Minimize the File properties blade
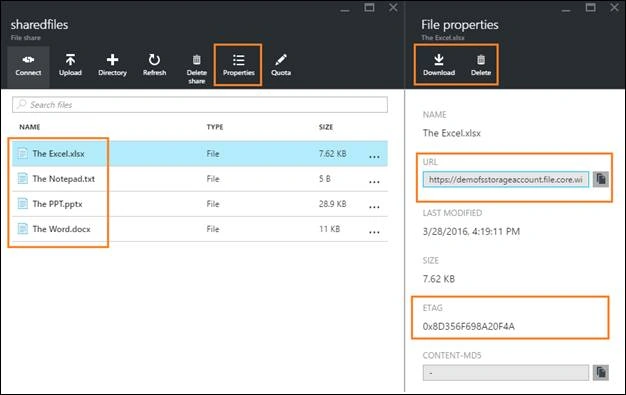Screen dimensions: 626x395 pyautogui.click(x=566, y=9)
